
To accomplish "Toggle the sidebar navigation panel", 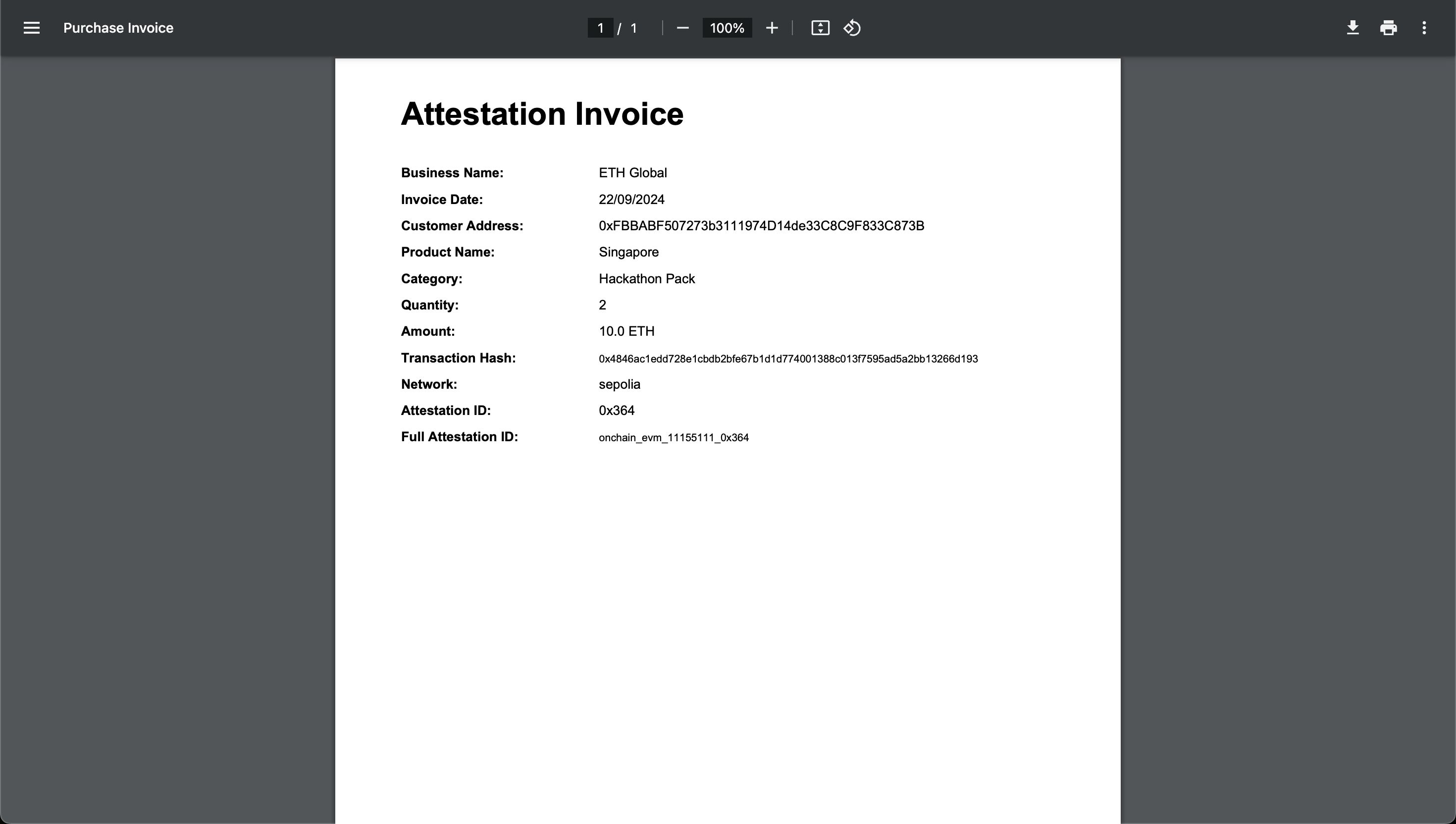I will pyautogui.click(x=31, y=28).
